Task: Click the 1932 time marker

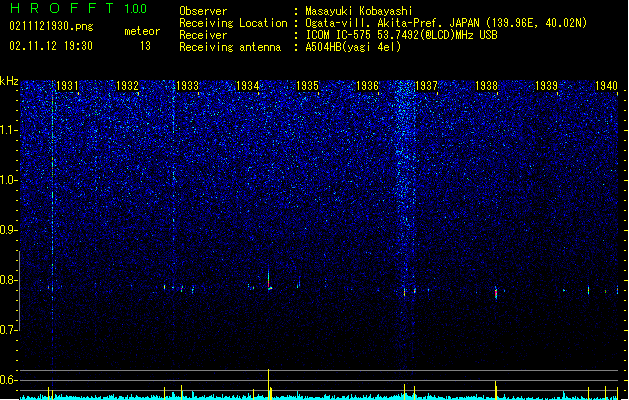Action: coord(127,85)
